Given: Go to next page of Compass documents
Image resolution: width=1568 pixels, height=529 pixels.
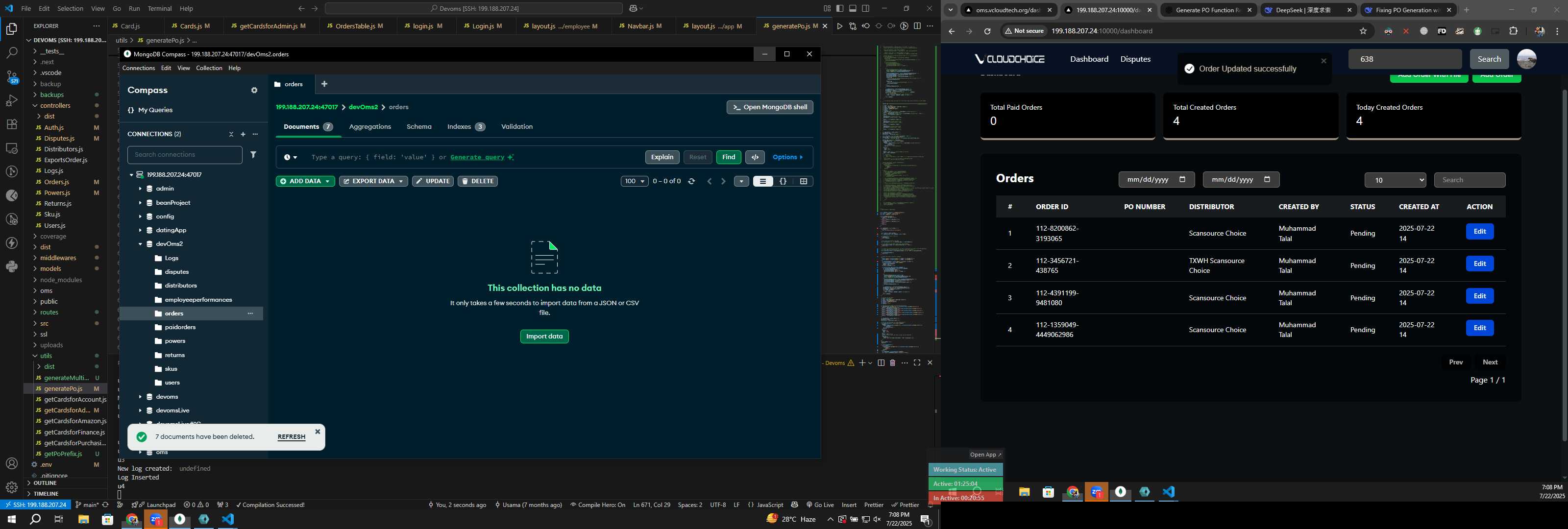Looking at the screenshot, I should pyautogui.click(x=723, y=181).
